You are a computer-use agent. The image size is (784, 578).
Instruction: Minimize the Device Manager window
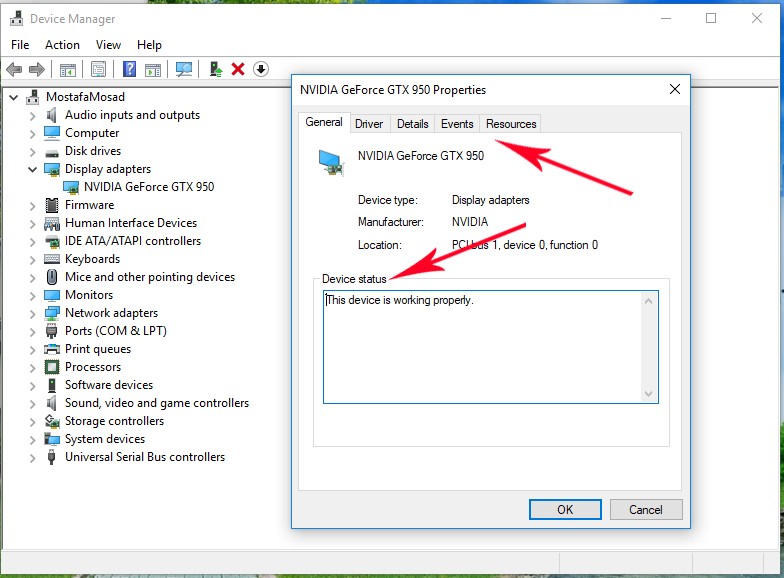666,18
